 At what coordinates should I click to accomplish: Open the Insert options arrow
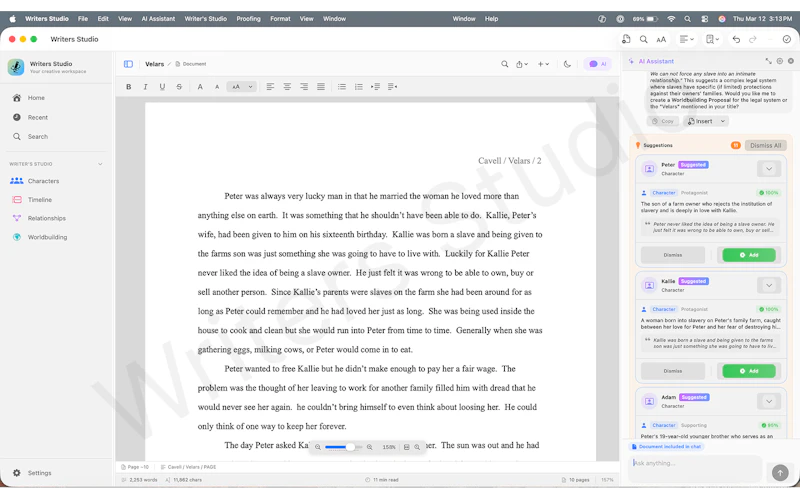click(722, 121)
